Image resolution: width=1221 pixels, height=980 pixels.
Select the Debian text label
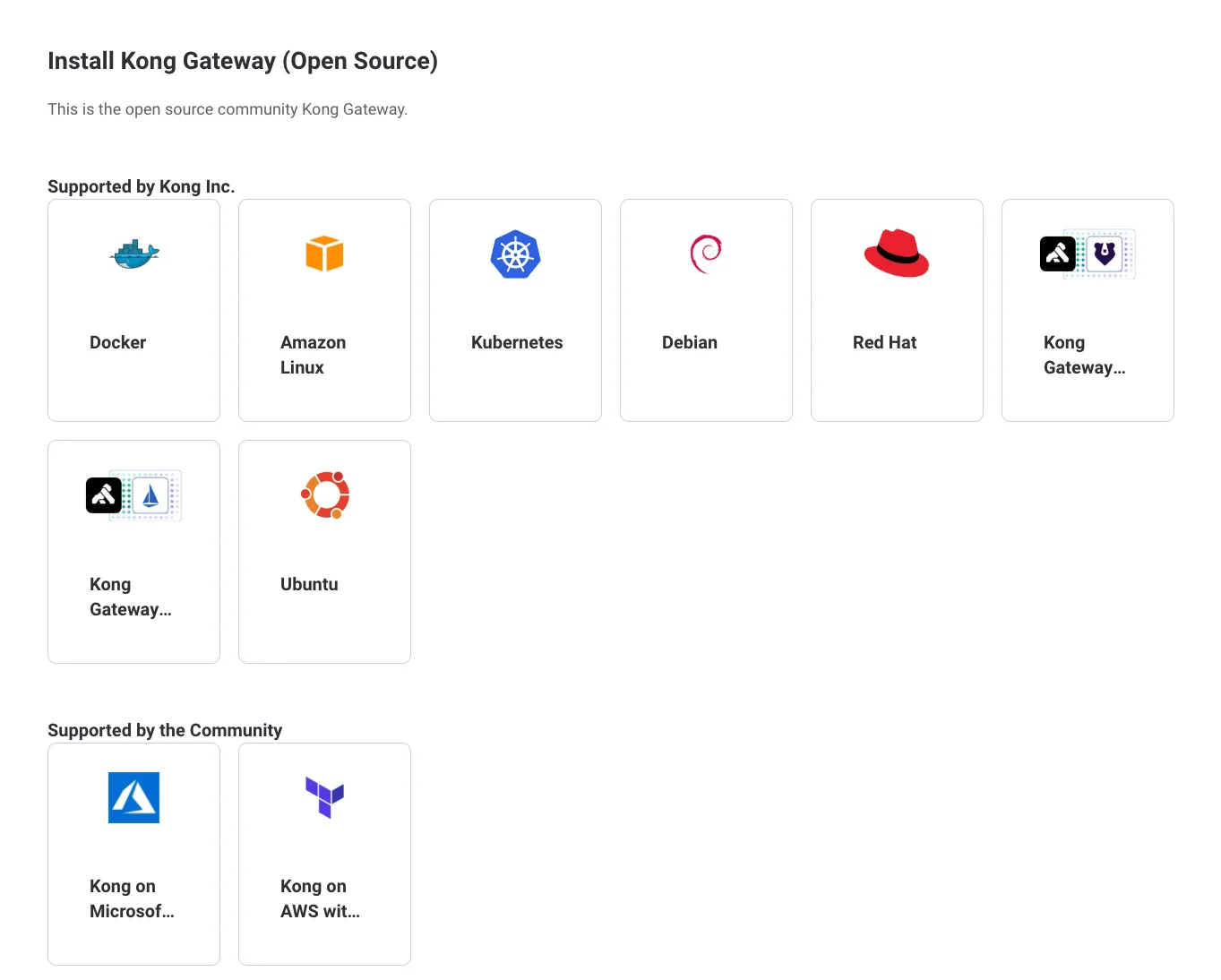pos(689,343)
